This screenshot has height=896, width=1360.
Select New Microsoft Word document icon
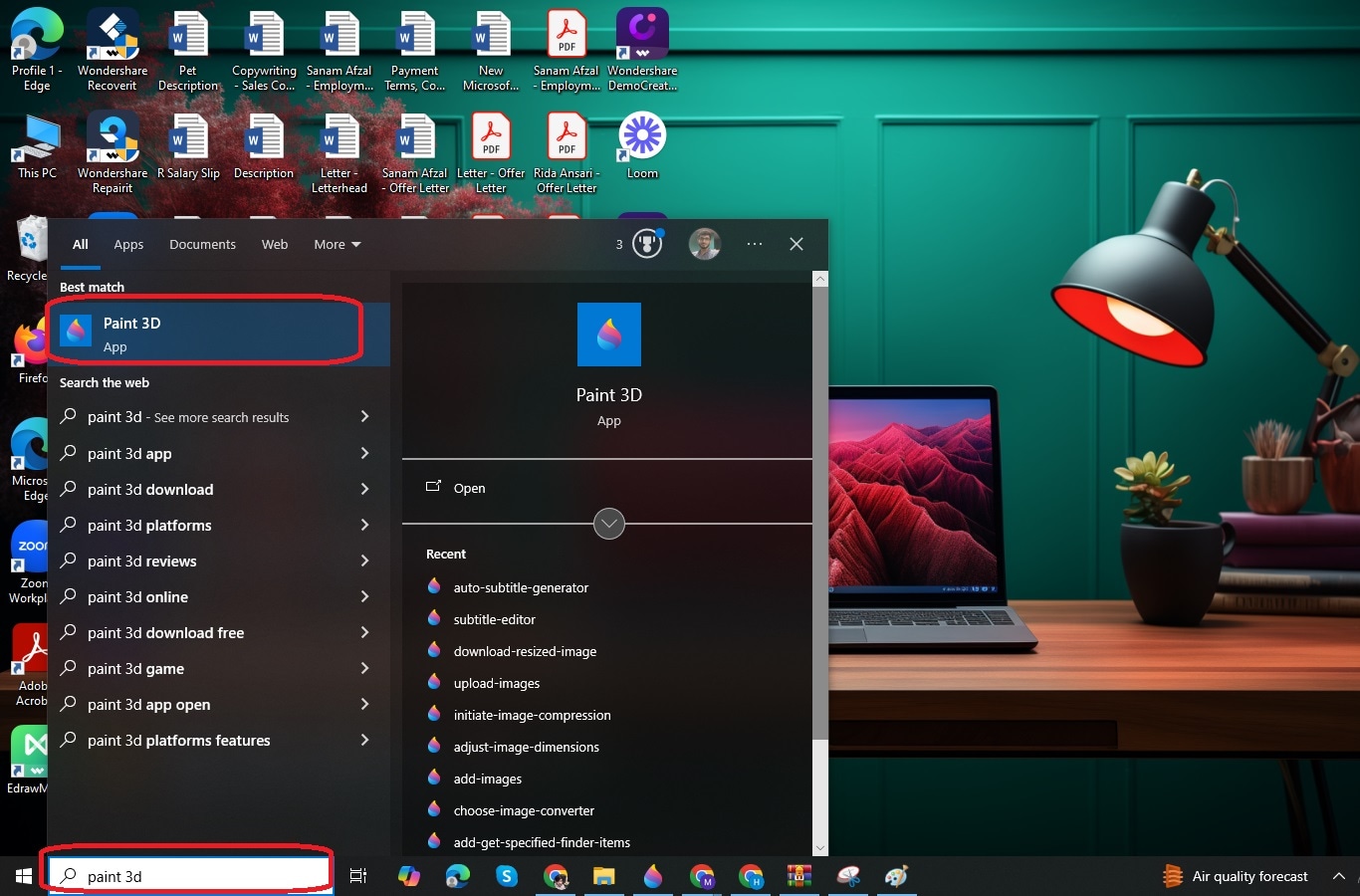(x=491, y=50)
